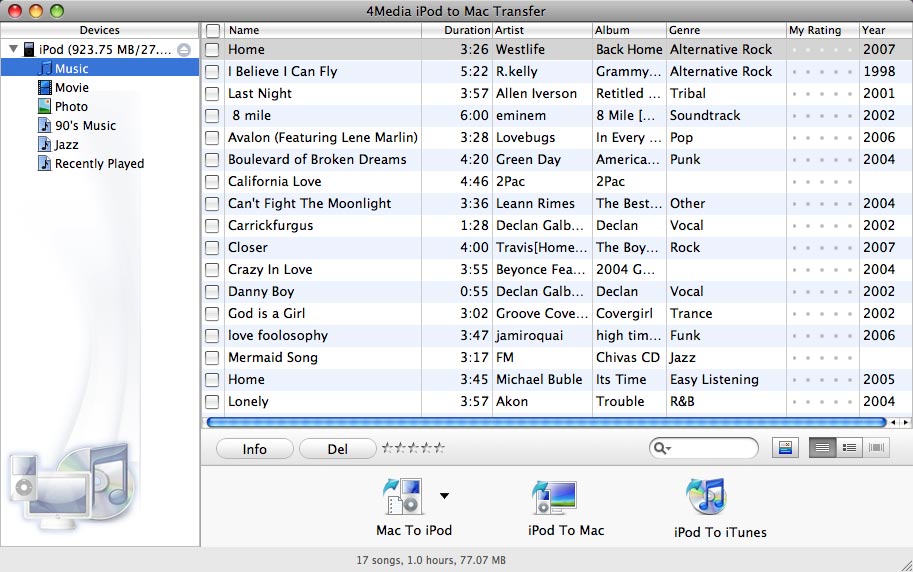Screen dimensions: 913x572
Task: Click the blue panel toggle icon beside search
Action: click(785, 448)
